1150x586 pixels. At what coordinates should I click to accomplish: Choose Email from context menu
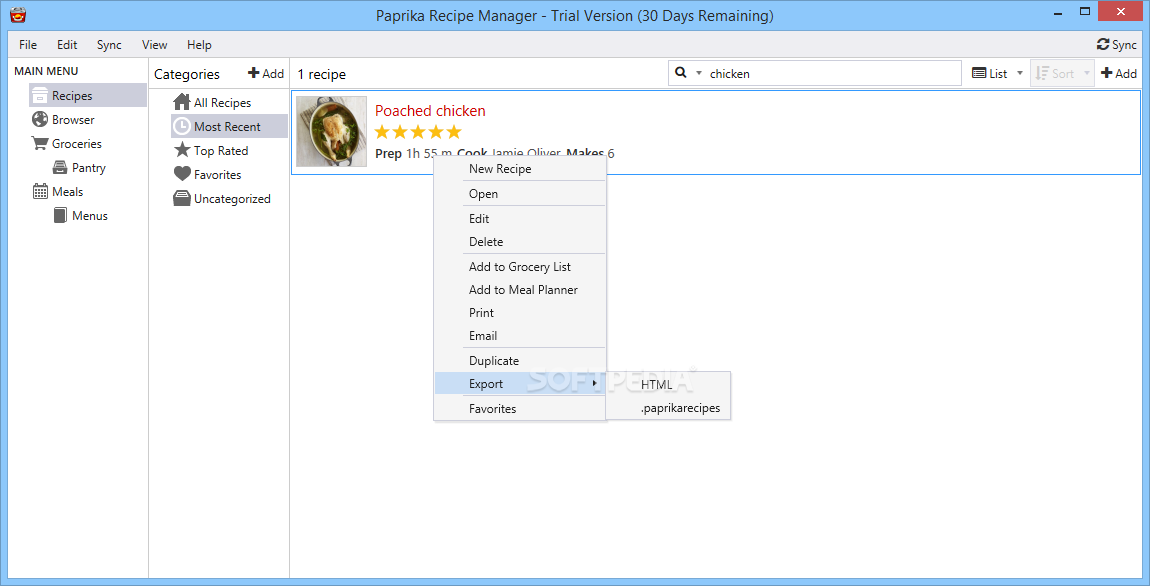point(520,335)
